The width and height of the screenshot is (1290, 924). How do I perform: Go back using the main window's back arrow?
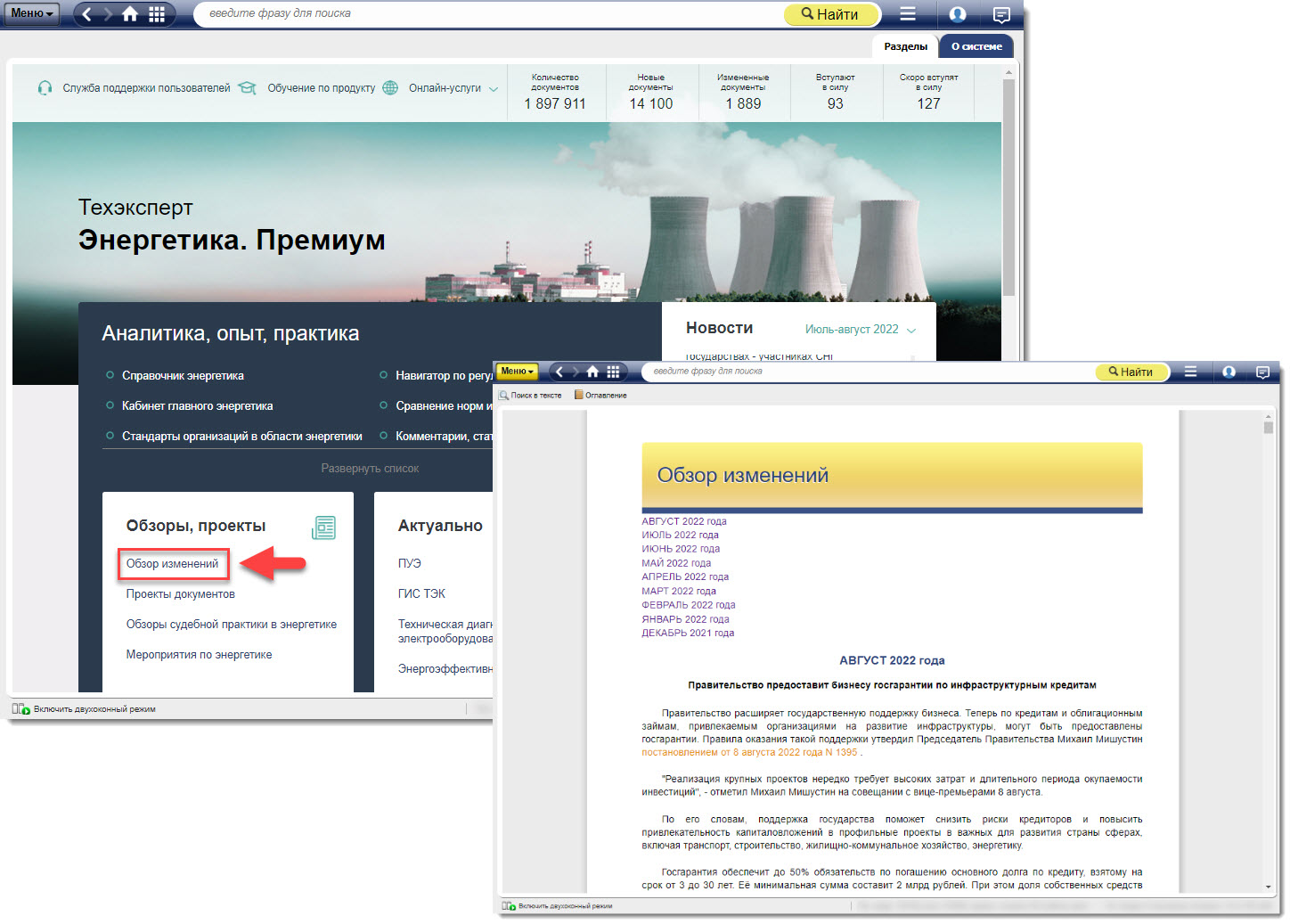point(86,13)
